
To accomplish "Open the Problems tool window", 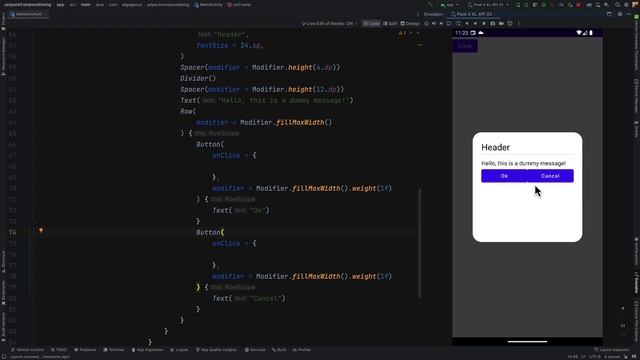I will coord(85,350).
